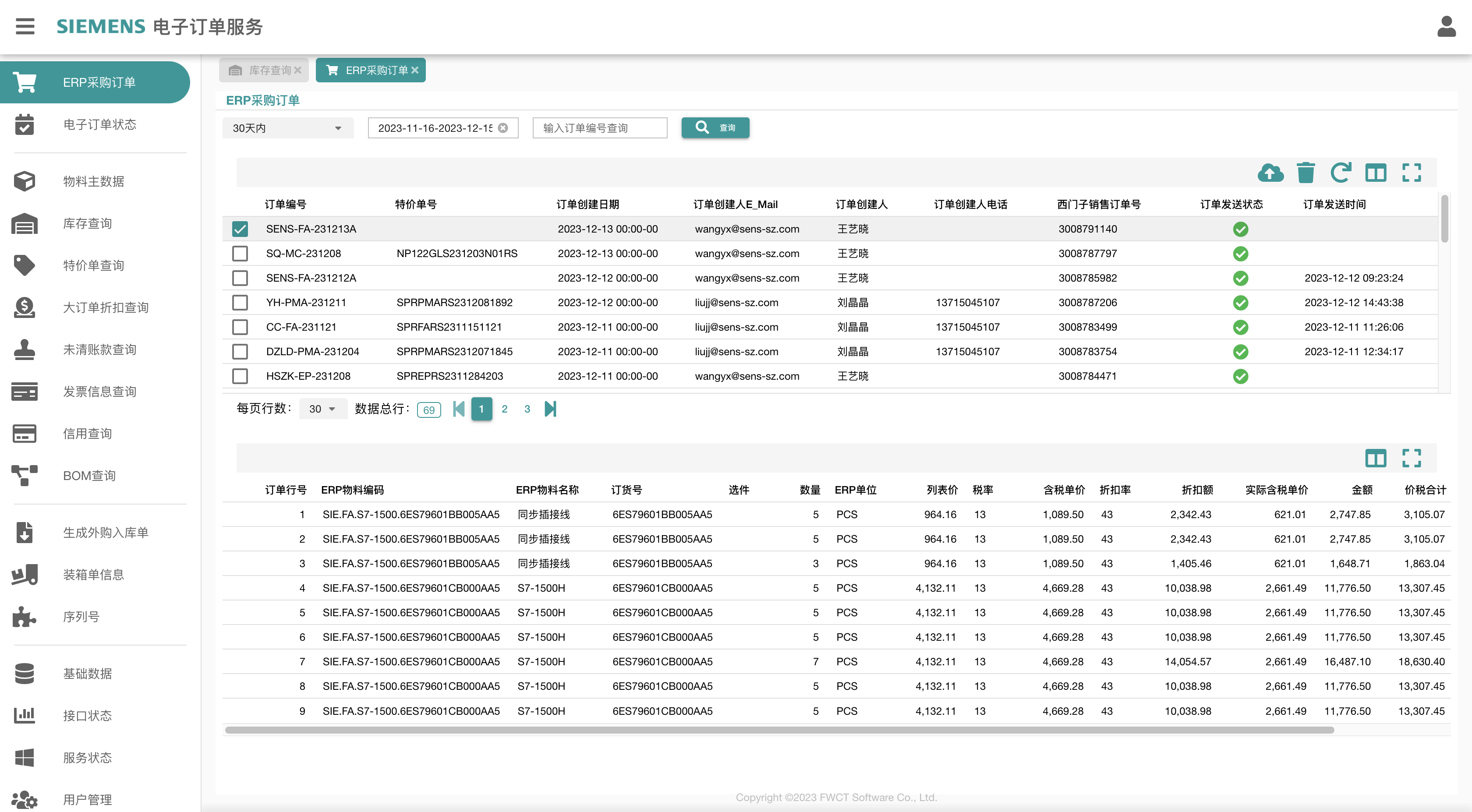The image size is (1472, 812).
Task: Close the ERP采购订单 tab
Action: click(x=415, y=70)
